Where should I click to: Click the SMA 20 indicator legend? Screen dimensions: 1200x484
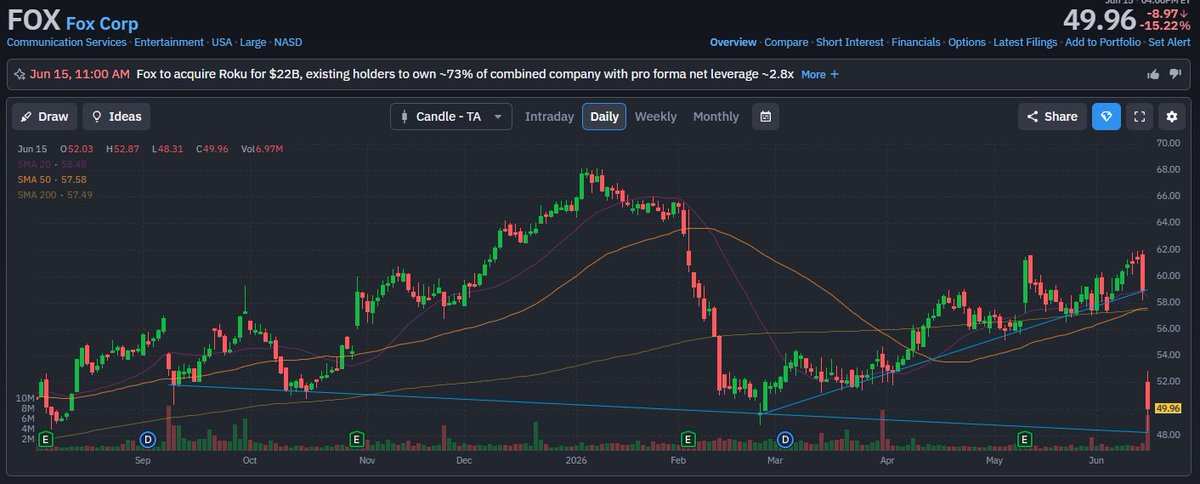pos(52,164)
